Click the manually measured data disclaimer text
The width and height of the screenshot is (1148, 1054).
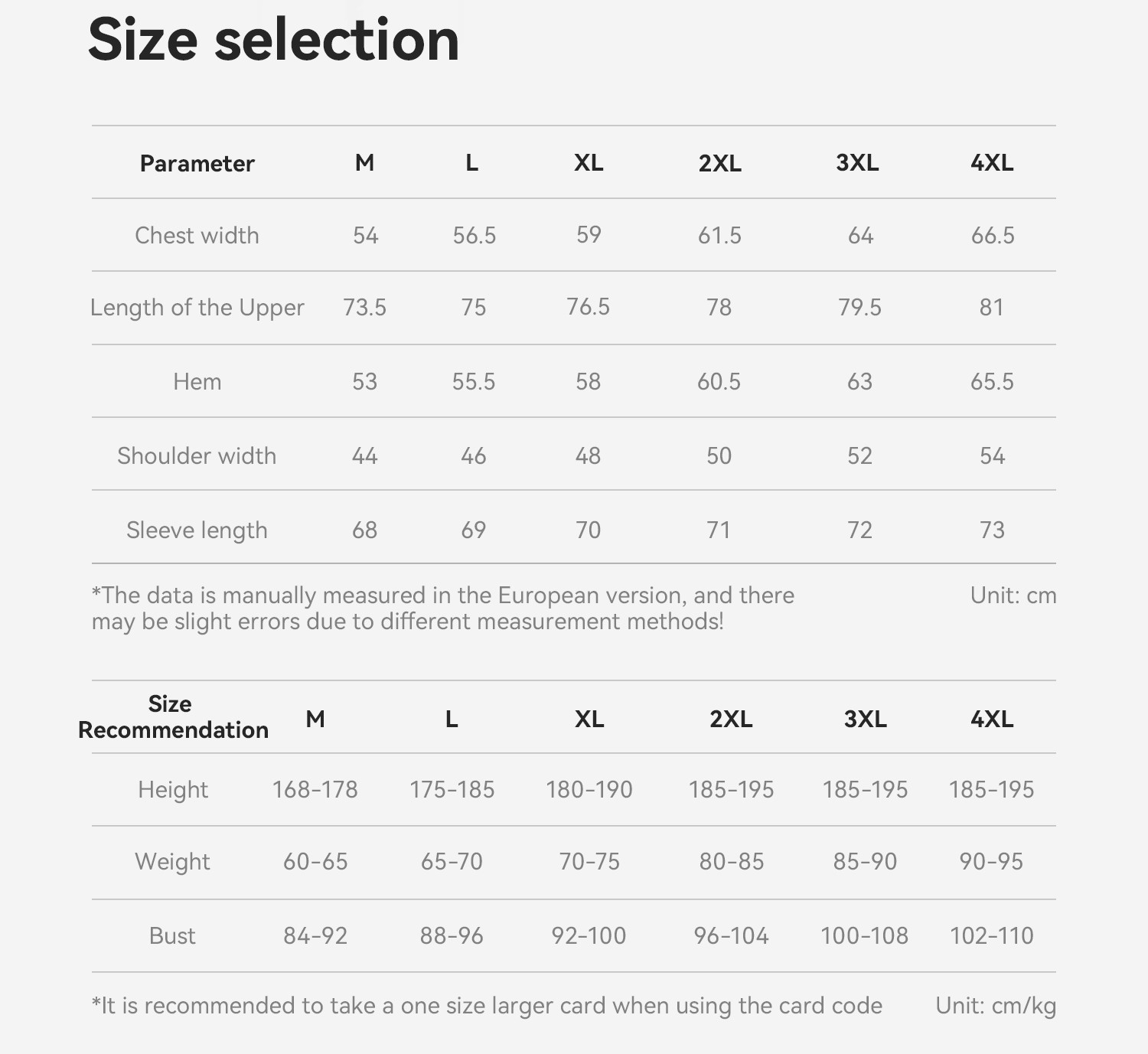443,609
